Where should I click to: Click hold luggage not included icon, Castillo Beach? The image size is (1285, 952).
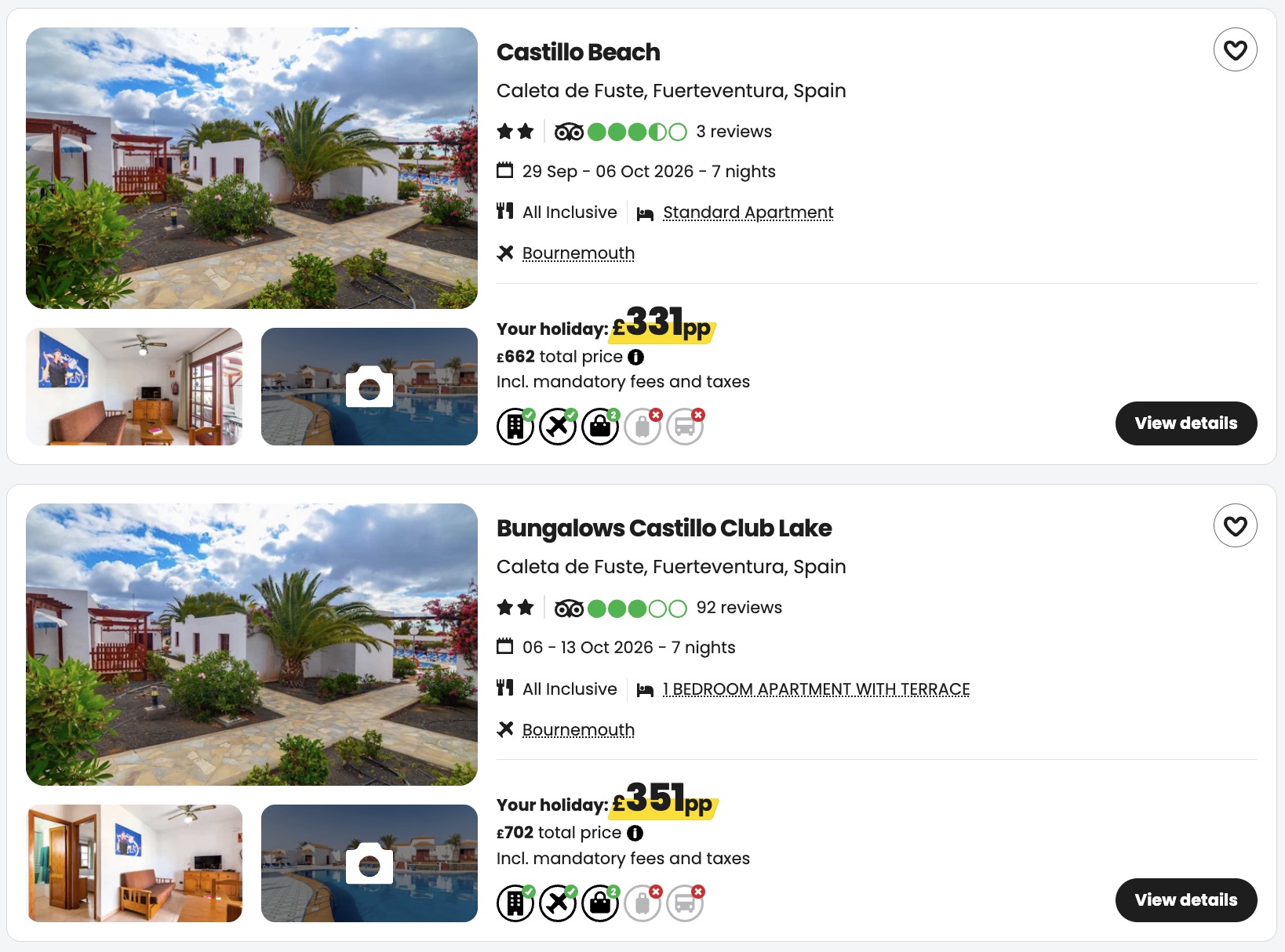coord(642,426)
